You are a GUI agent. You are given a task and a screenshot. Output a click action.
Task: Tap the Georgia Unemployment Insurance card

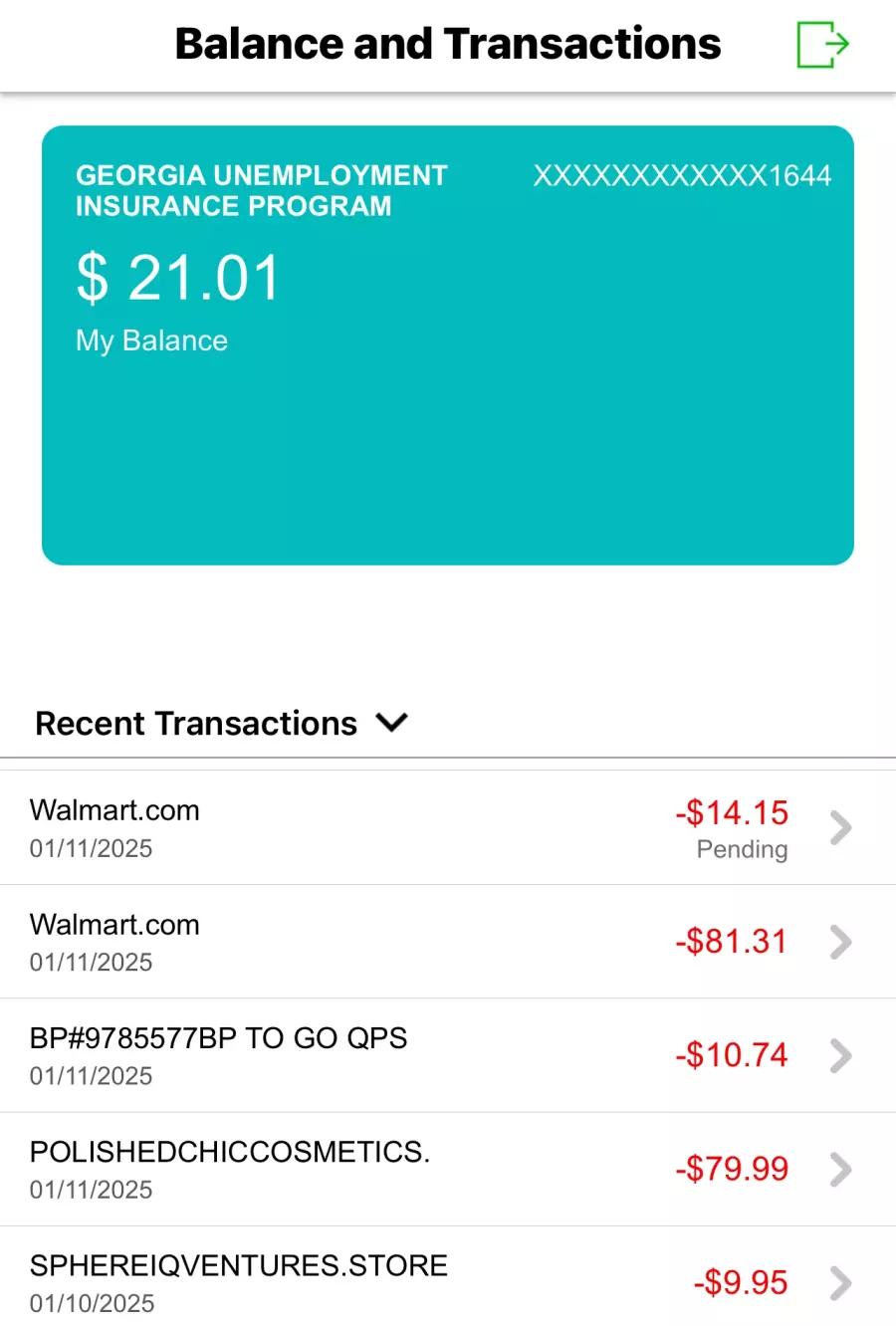click(x=448, y=345)
